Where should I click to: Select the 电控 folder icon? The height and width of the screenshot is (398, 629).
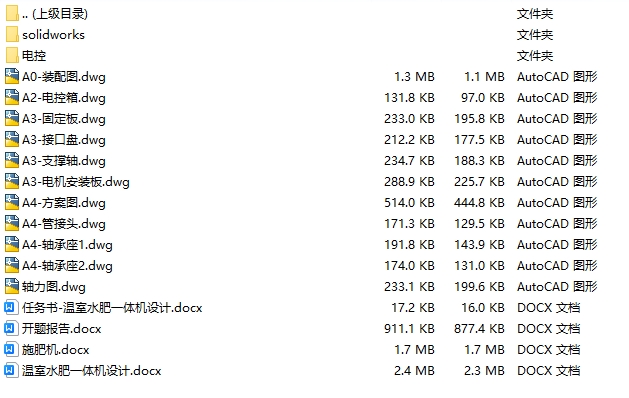[12, 55]
